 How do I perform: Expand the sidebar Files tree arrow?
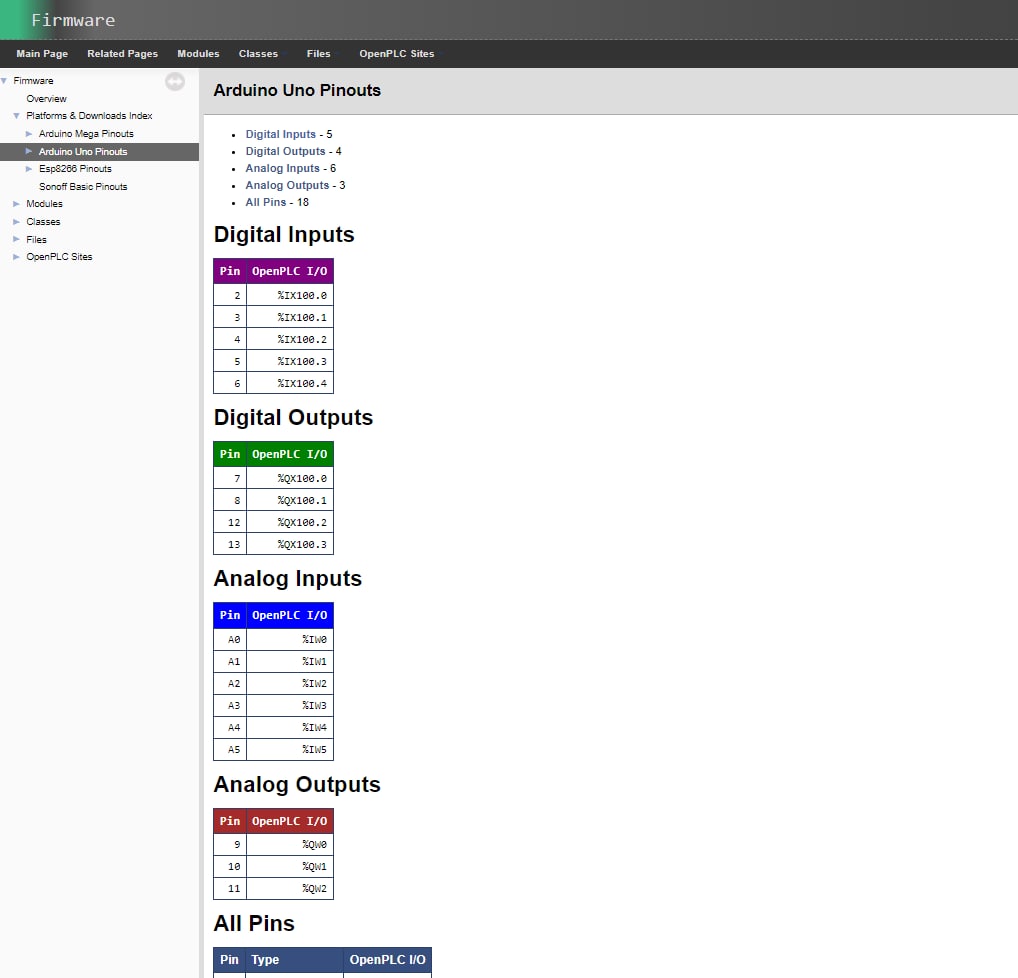coord(16,240)
